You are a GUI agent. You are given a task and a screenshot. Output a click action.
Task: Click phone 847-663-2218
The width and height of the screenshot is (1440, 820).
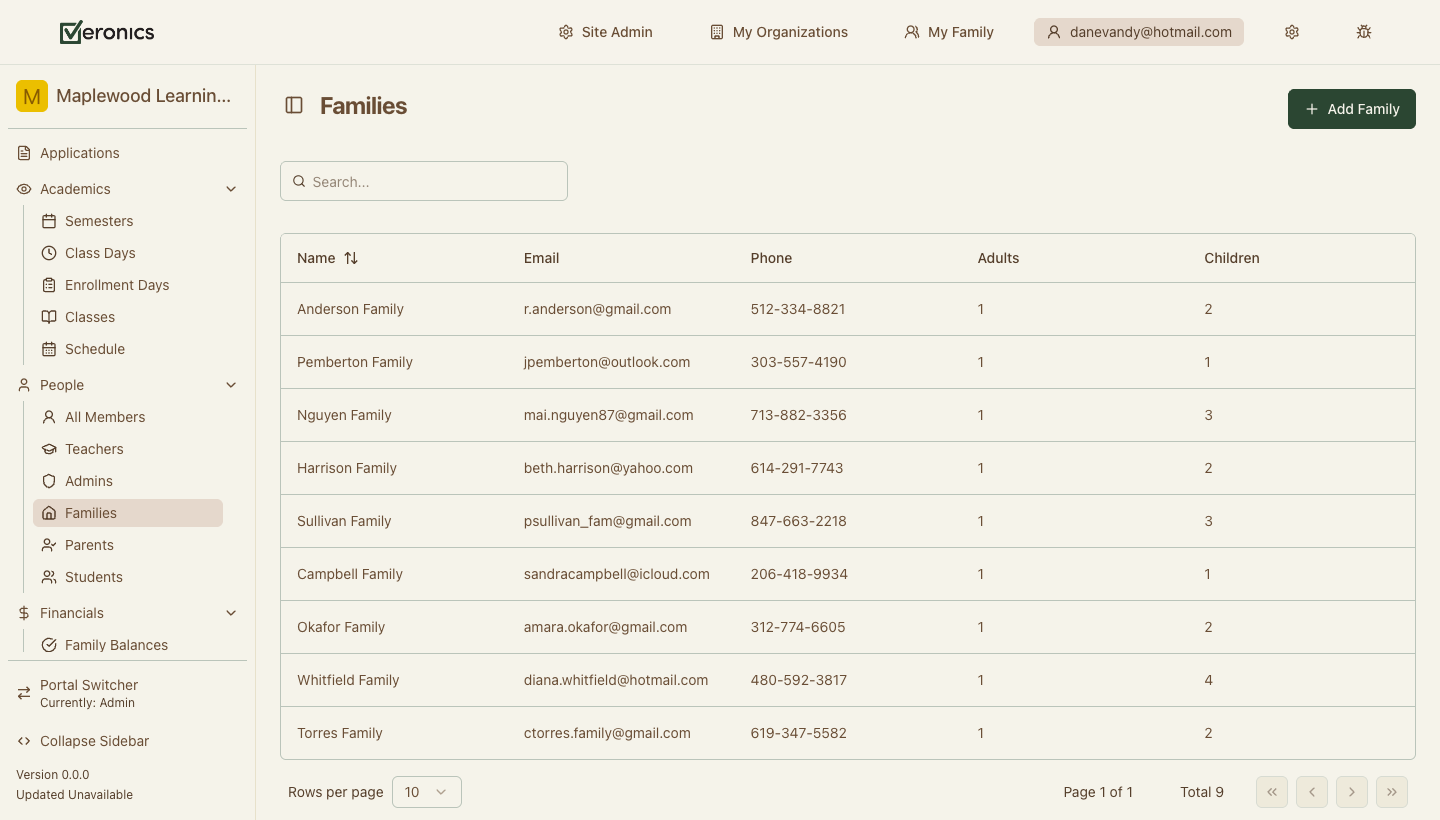(799, 521)
